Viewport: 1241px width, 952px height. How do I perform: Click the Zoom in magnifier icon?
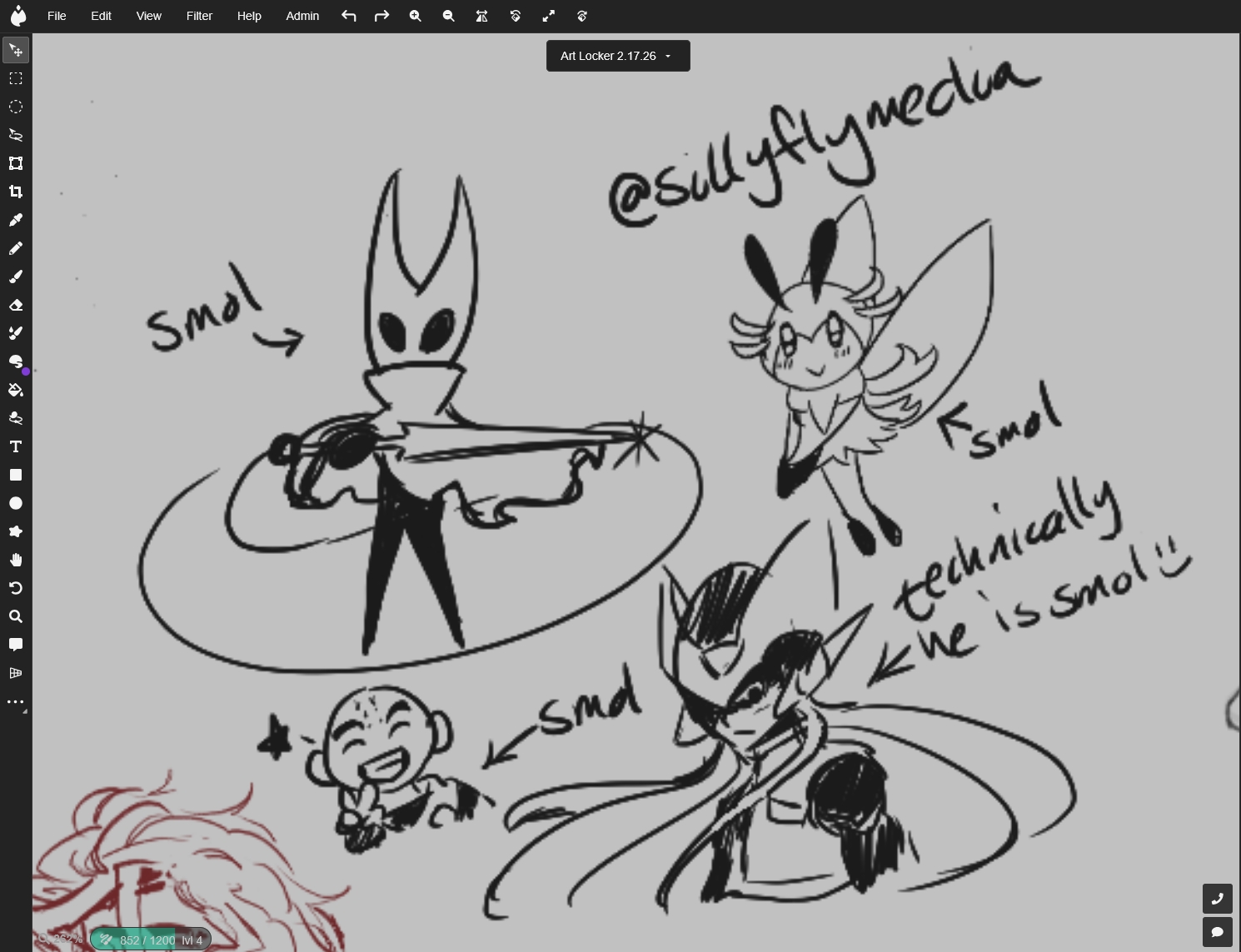pos(415,16)
